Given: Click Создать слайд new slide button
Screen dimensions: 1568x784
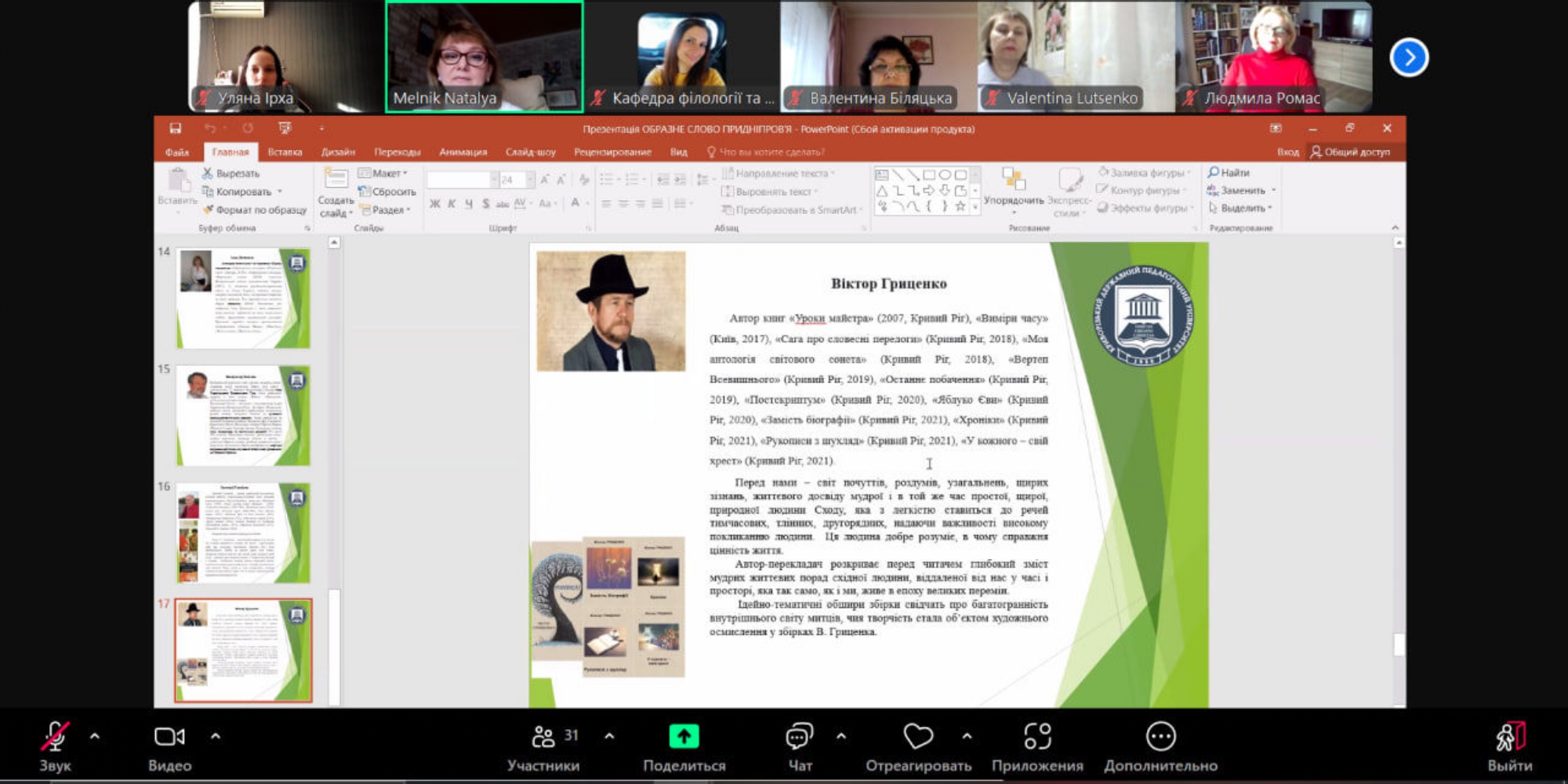Looking at the screenshot, I should coord(336,193).
